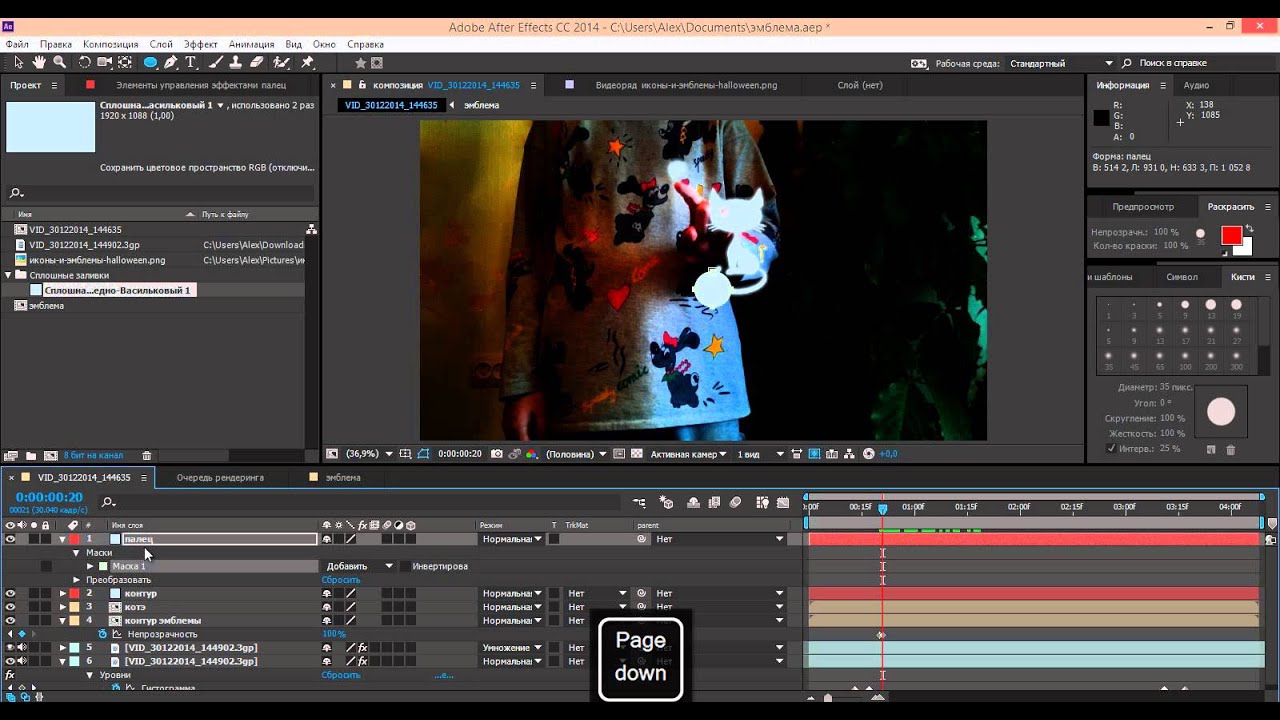
Task: Toggle transparency grid in composition viewer
Action: click(636, 454)
